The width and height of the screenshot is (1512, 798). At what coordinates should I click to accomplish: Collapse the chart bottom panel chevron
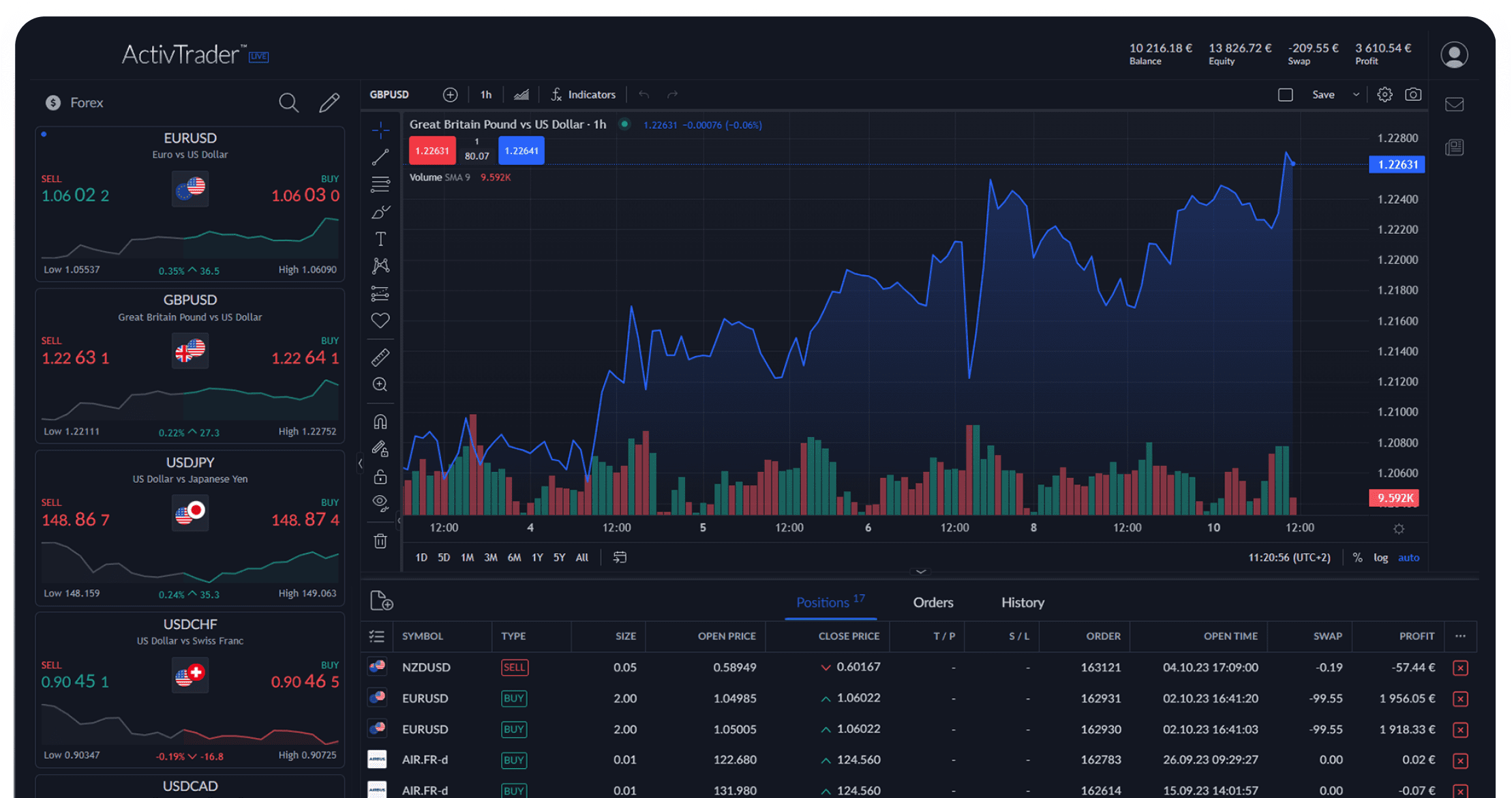point(920,572)
